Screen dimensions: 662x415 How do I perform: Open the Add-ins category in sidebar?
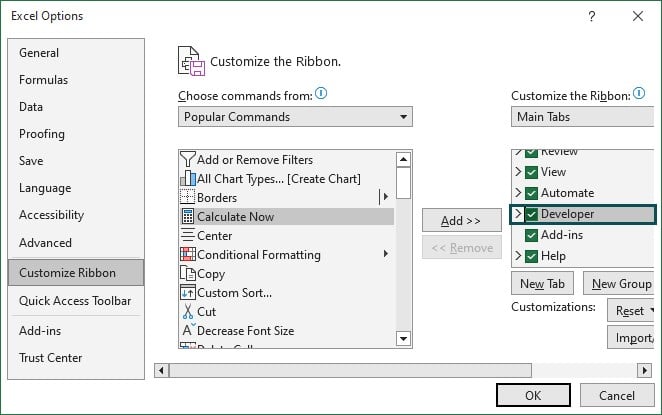click(76, 331)
